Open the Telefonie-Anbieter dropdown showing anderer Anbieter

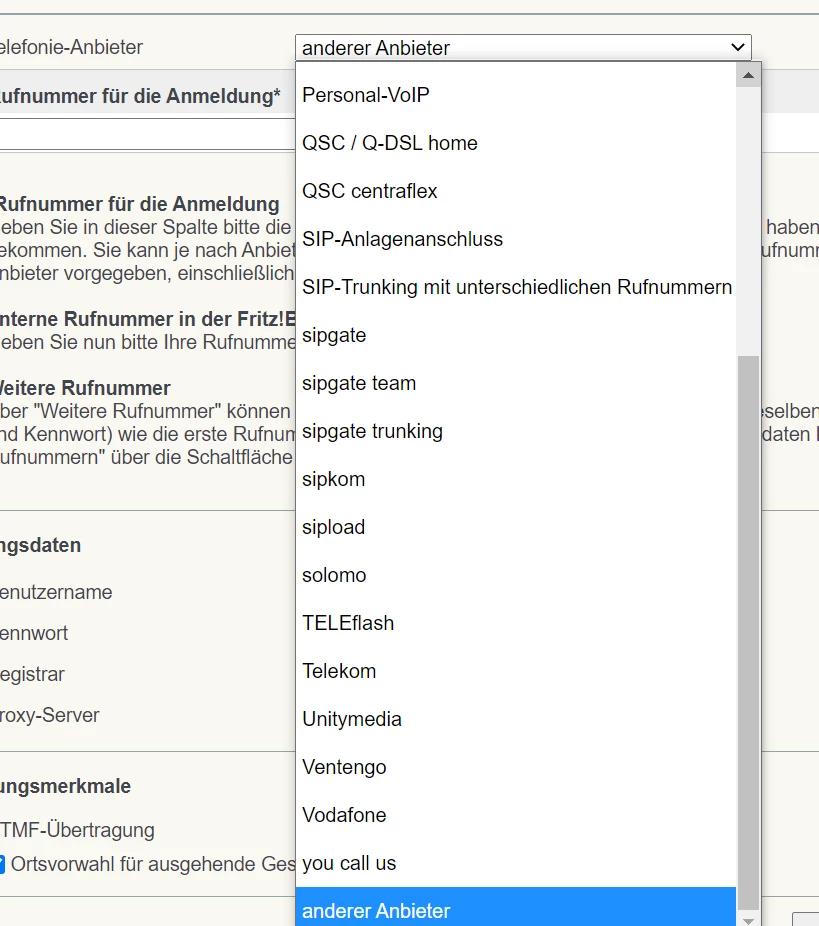[x=523, y=47]
